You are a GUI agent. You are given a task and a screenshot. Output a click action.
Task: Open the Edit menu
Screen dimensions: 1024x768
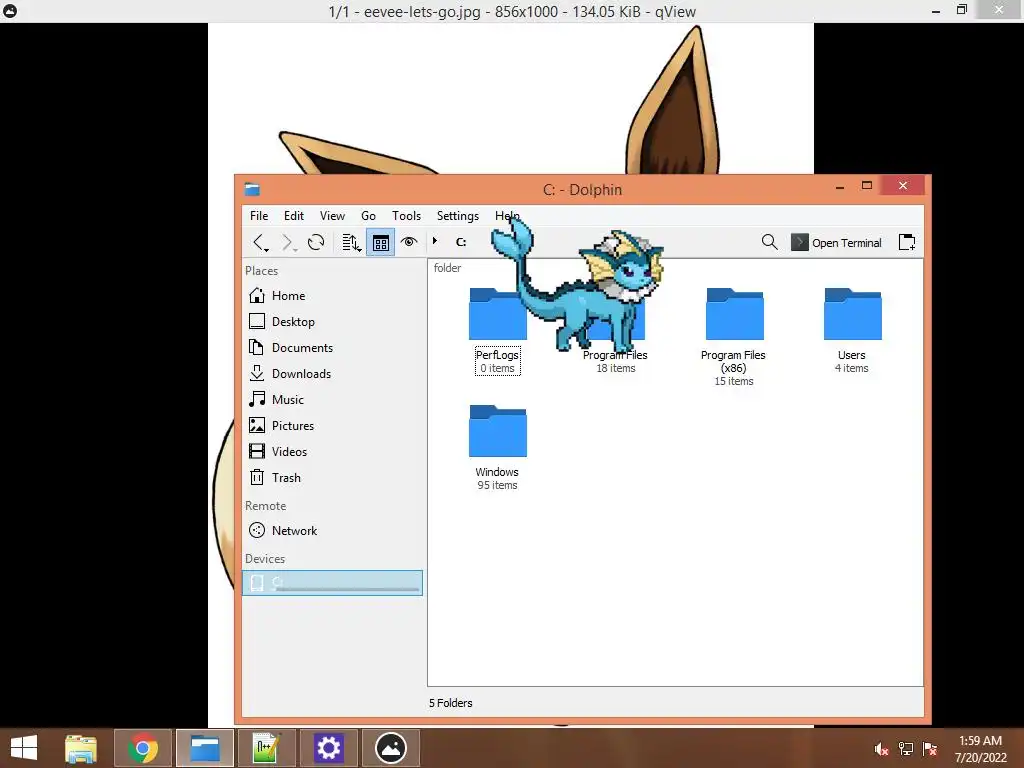pyautogui.click(x=294, y=216)
